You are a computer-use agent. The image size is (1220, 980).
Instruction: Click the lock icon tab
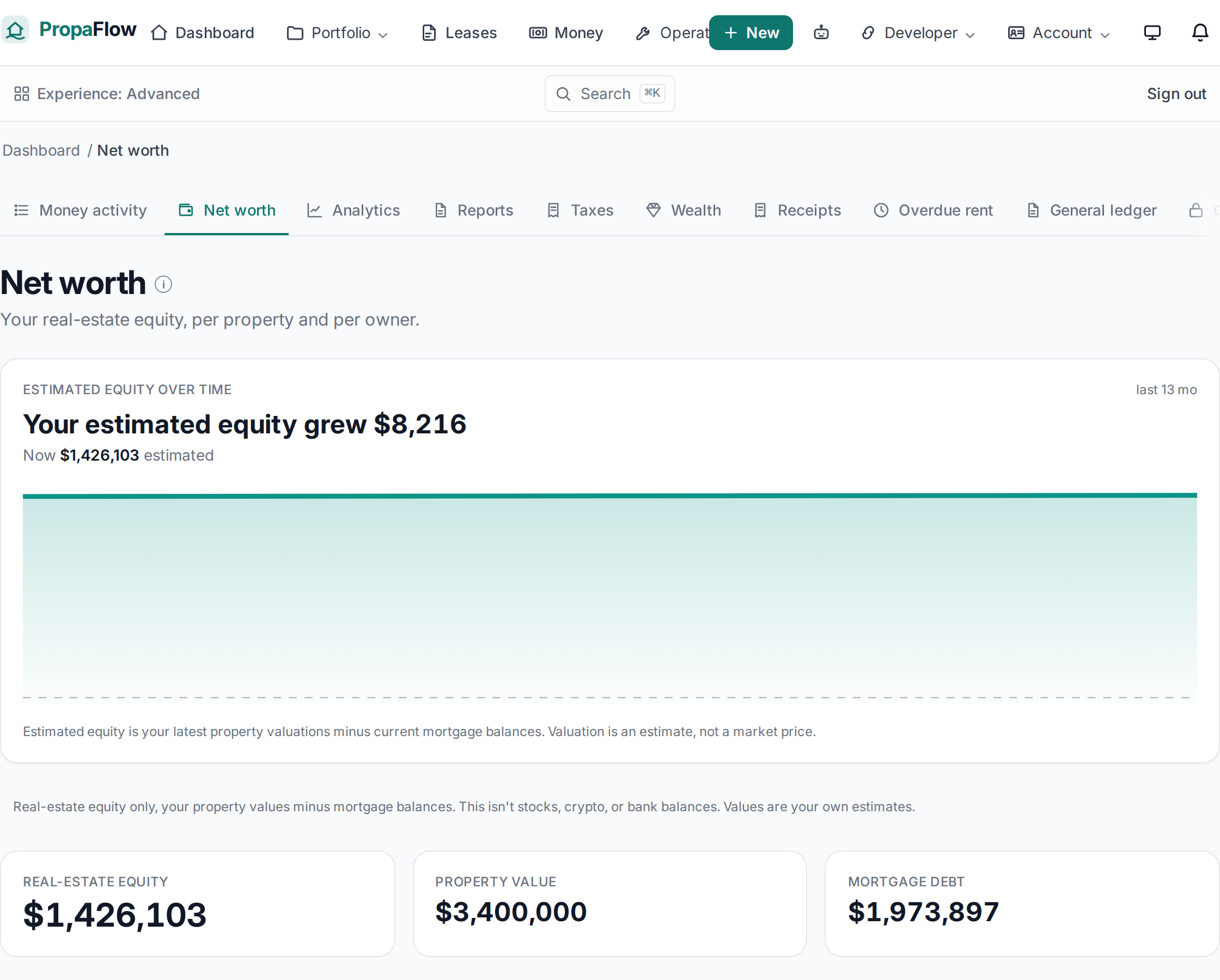[1195, 210]
